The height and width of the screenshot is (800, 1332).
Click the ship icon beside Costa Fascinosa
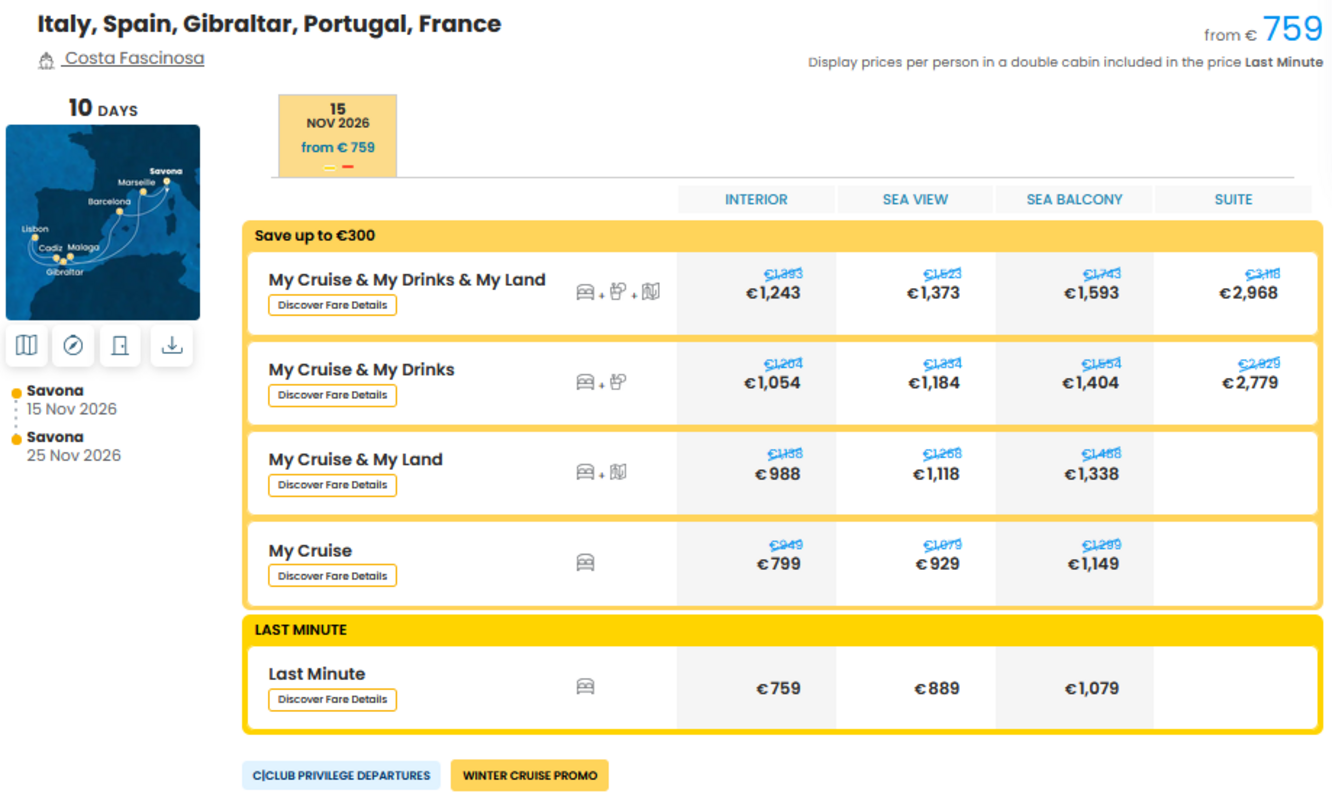(46, 61)
